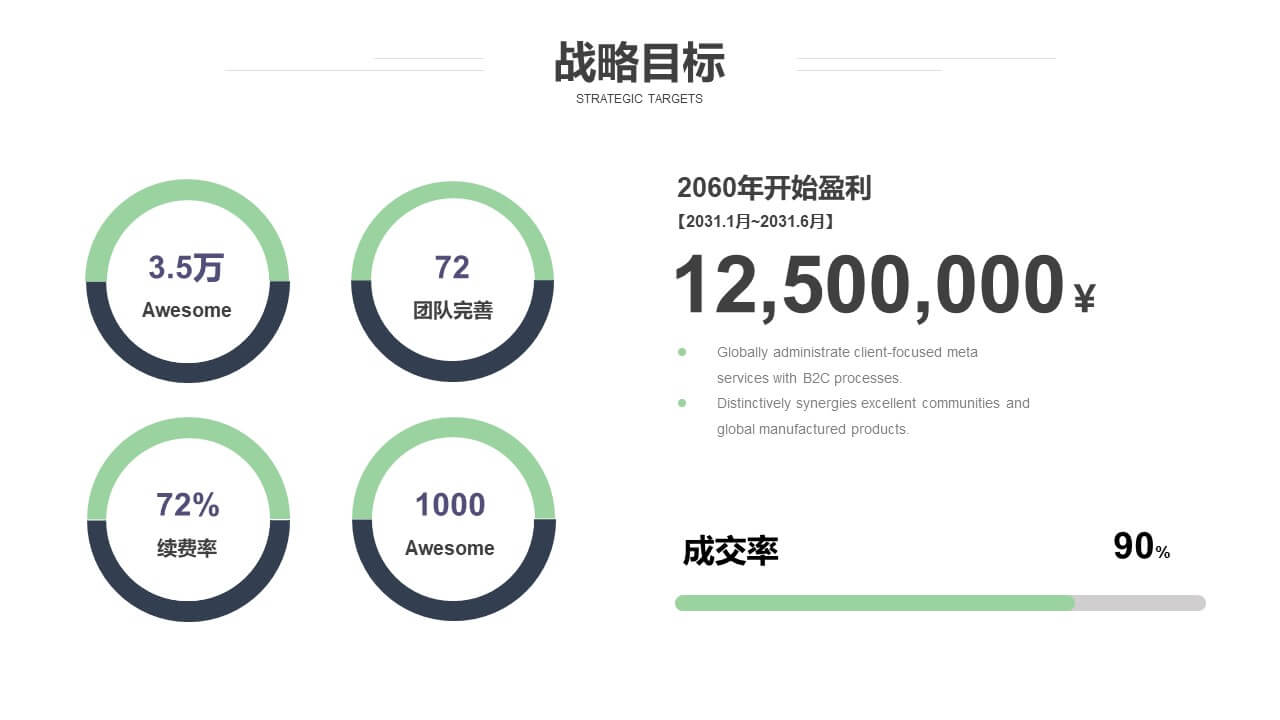Screen dimensions: 1280x720
Task: Select the 12,500,000 figure
Action: pyautogui.click(x=869, y=286)
